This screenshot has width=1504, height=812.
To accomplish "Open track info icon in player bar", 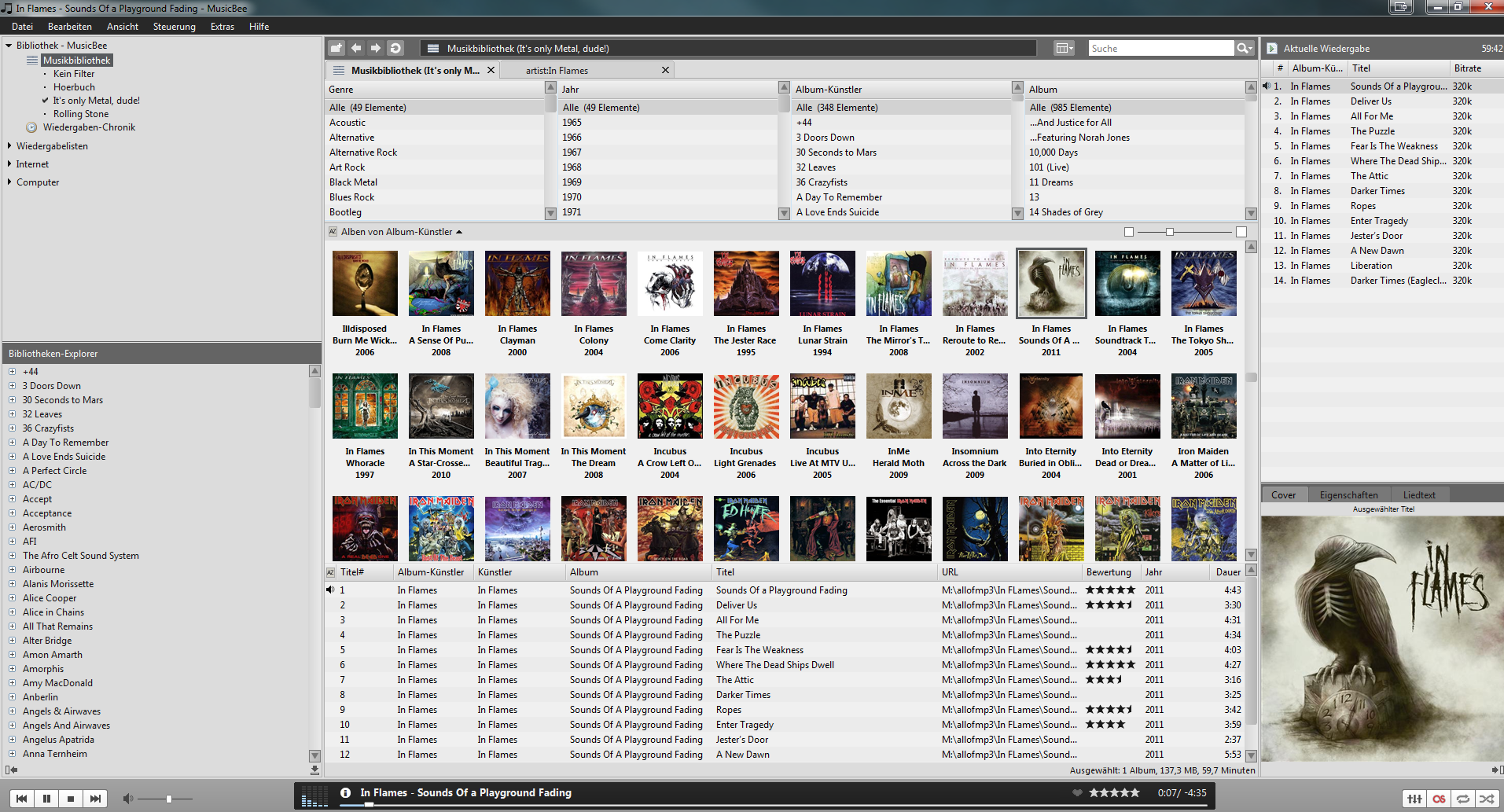I will tap(345, 792).
